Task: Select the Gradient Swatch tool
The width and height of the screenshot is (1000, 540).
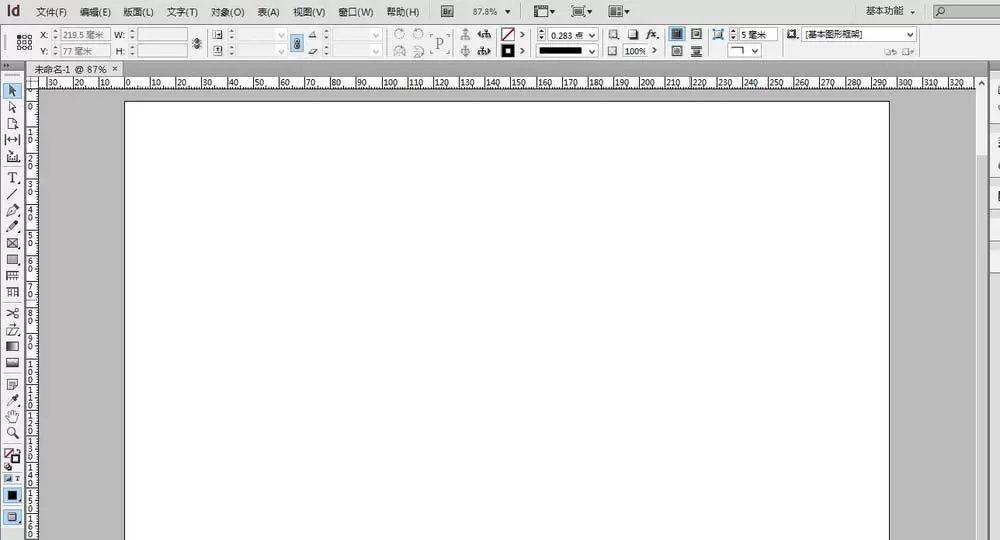Action: click(x=12, y=346)
